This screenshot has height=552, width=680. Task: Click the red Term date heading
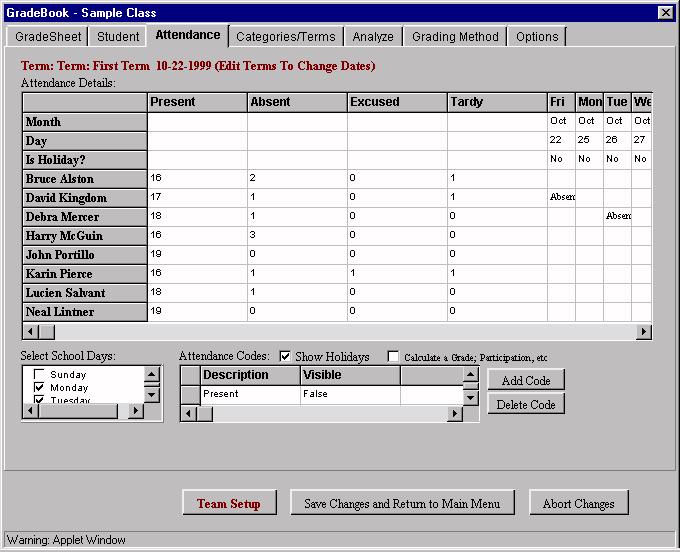click(x=198, y=66)
